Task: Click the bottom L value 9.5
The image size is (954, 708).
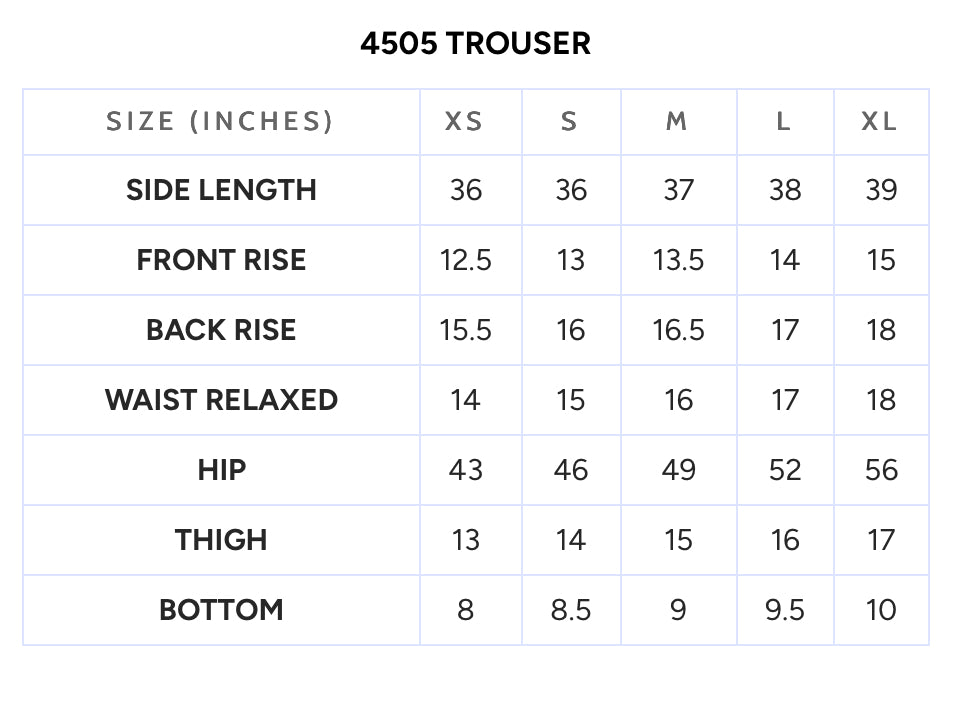Action: (x=785, y=610)
